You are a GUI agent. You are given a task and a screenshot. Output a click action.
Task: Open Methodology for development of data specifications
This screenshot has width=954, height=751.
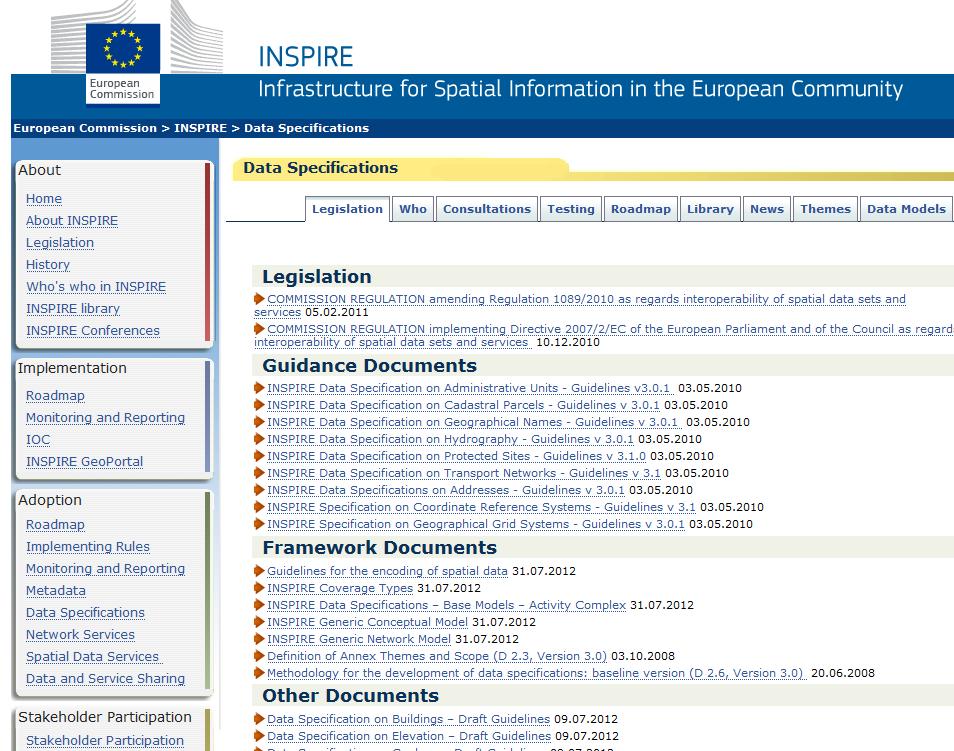[x=537, y=674]
